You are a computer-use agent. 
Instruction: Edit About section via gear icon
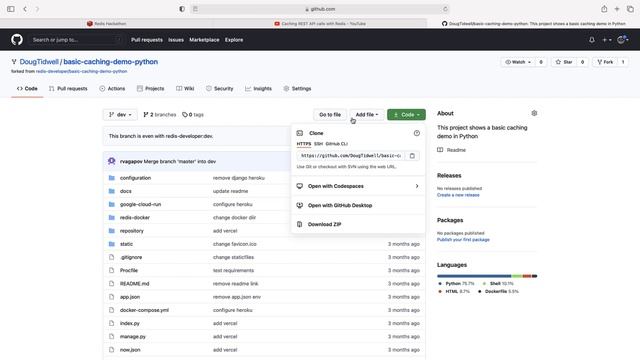coord(534,113)
